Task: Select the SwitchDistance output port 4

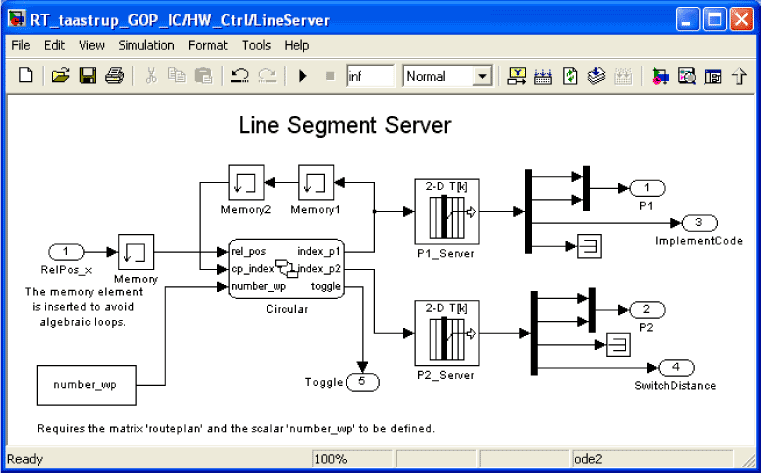Action: pos(677,368)
